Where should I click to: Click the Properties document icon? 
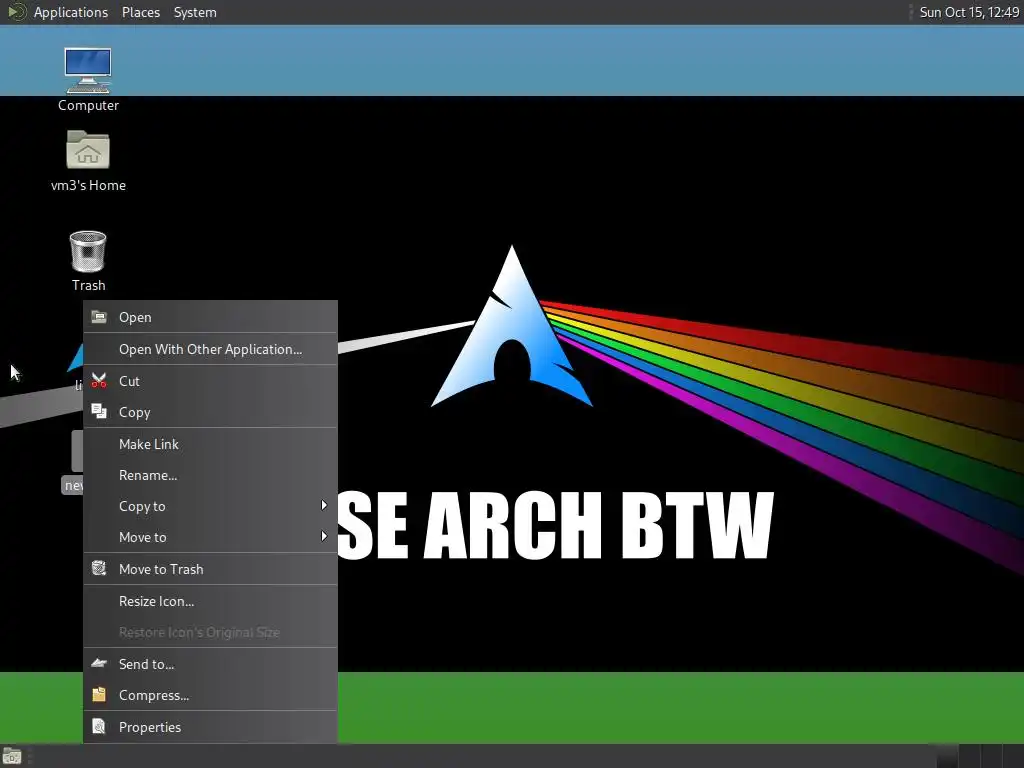click(99, 726)
